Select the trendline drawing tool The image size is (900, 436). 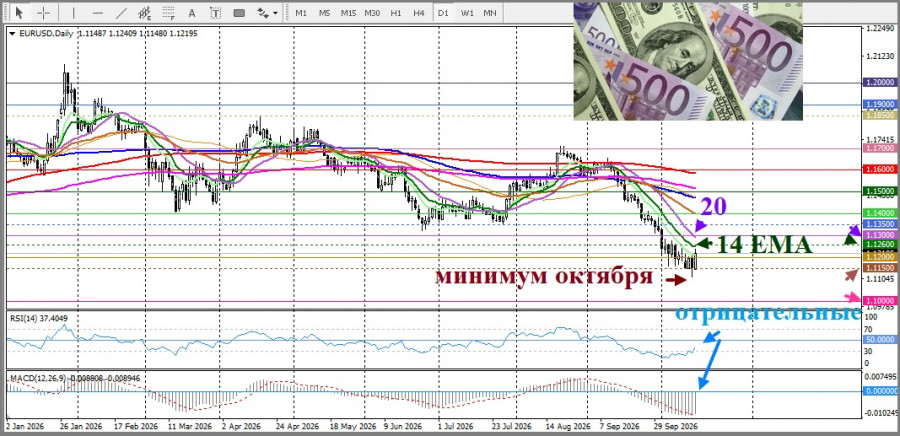pos(121,12)
